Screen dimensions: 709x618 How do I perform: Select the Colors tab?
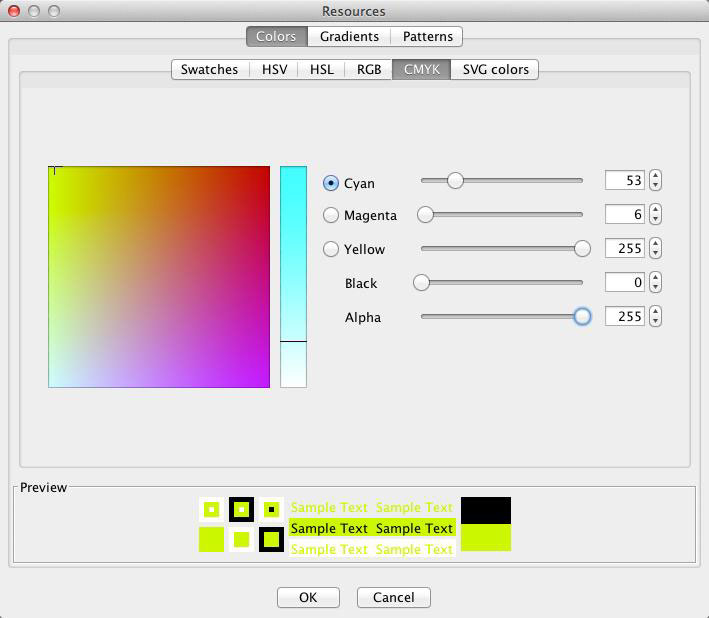tap(276, 36)
